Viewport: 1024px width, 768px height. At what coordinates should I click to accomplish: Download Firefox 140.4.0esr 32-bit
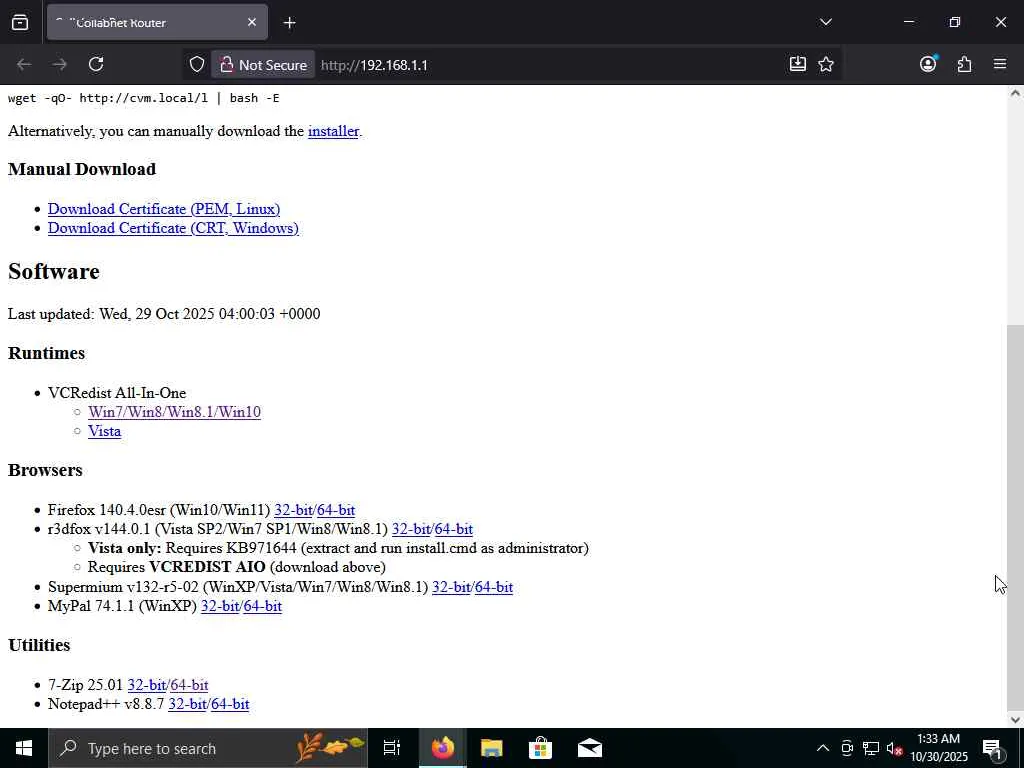(x=293, y=510)
